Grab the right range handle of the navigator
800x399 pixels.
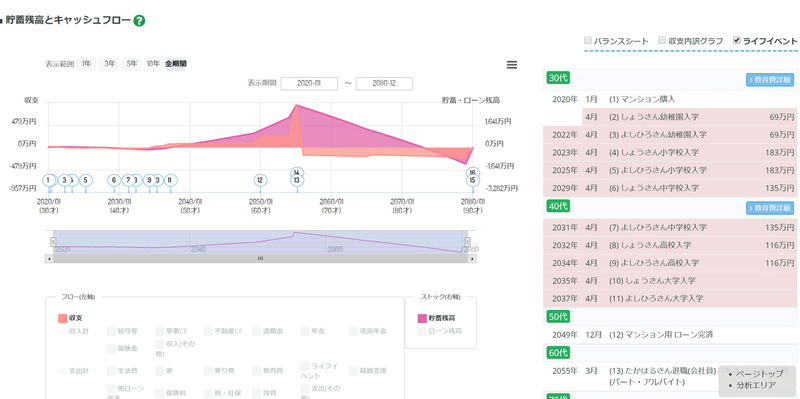467,242
